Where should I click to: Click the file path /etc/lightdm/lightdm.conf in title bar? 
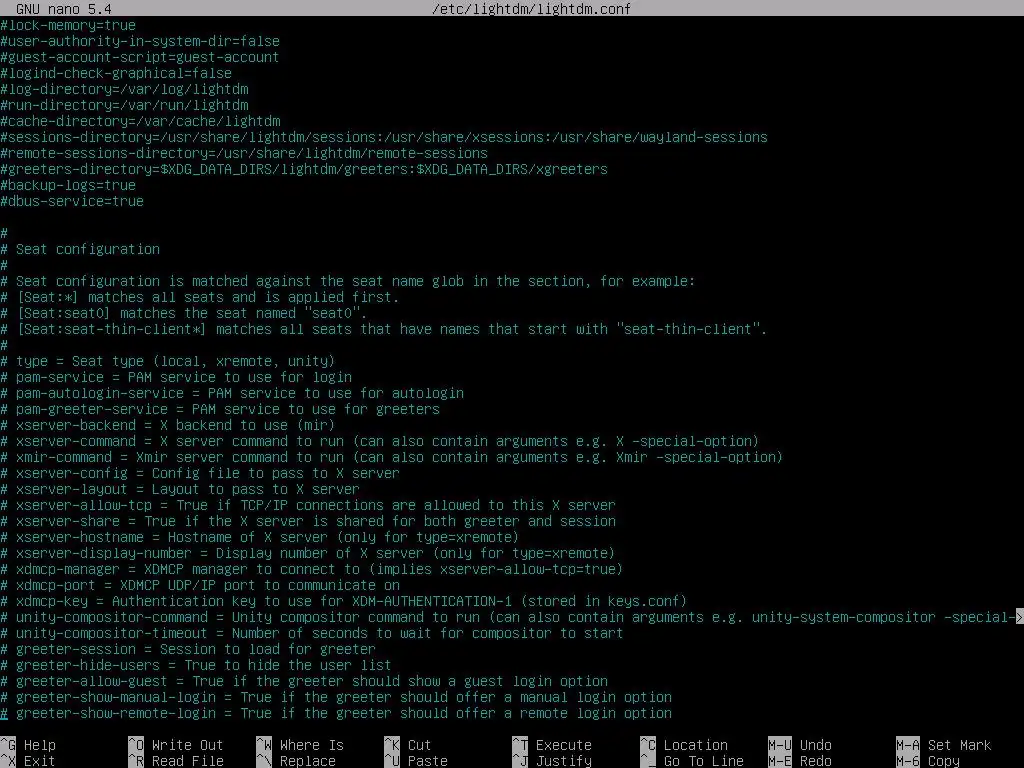click(532, 9)
